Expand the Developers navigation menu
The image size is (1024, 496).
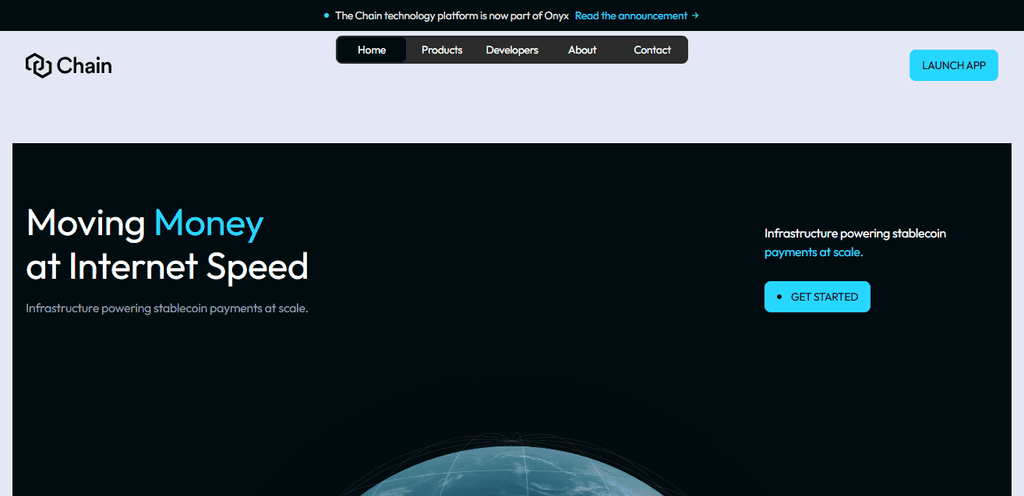[x=512, y=50]
